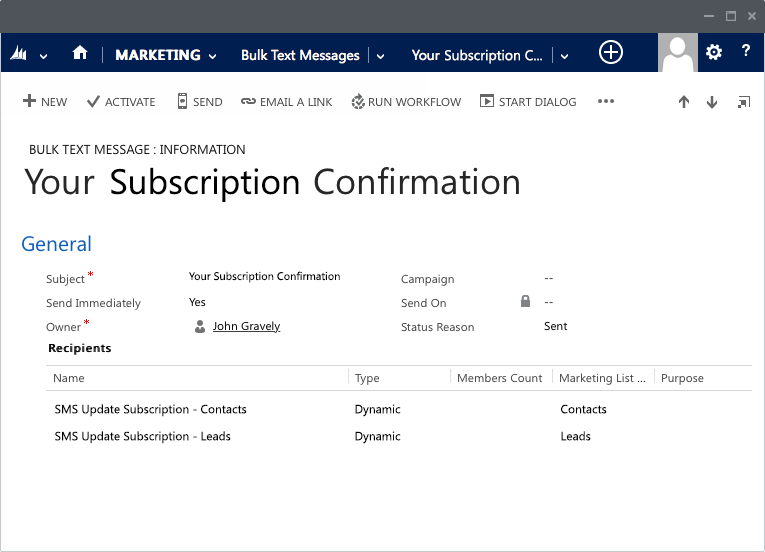765x552 pixels.
Task: Expand the Bulk Text Messages chevron
Action: (x=380, y=56)
